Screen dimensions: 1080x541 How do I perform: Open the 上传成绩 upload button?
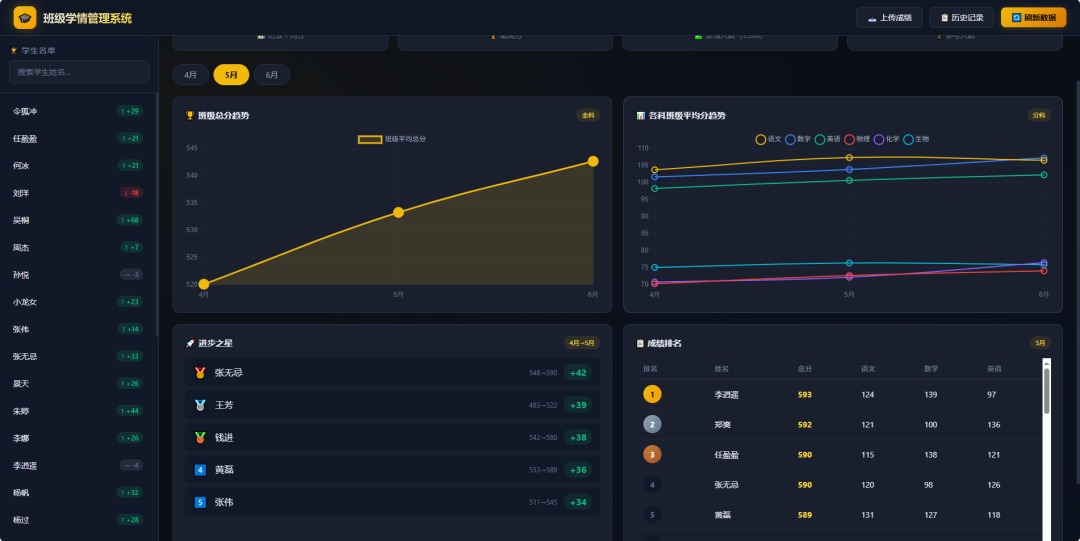click(889, 18)
